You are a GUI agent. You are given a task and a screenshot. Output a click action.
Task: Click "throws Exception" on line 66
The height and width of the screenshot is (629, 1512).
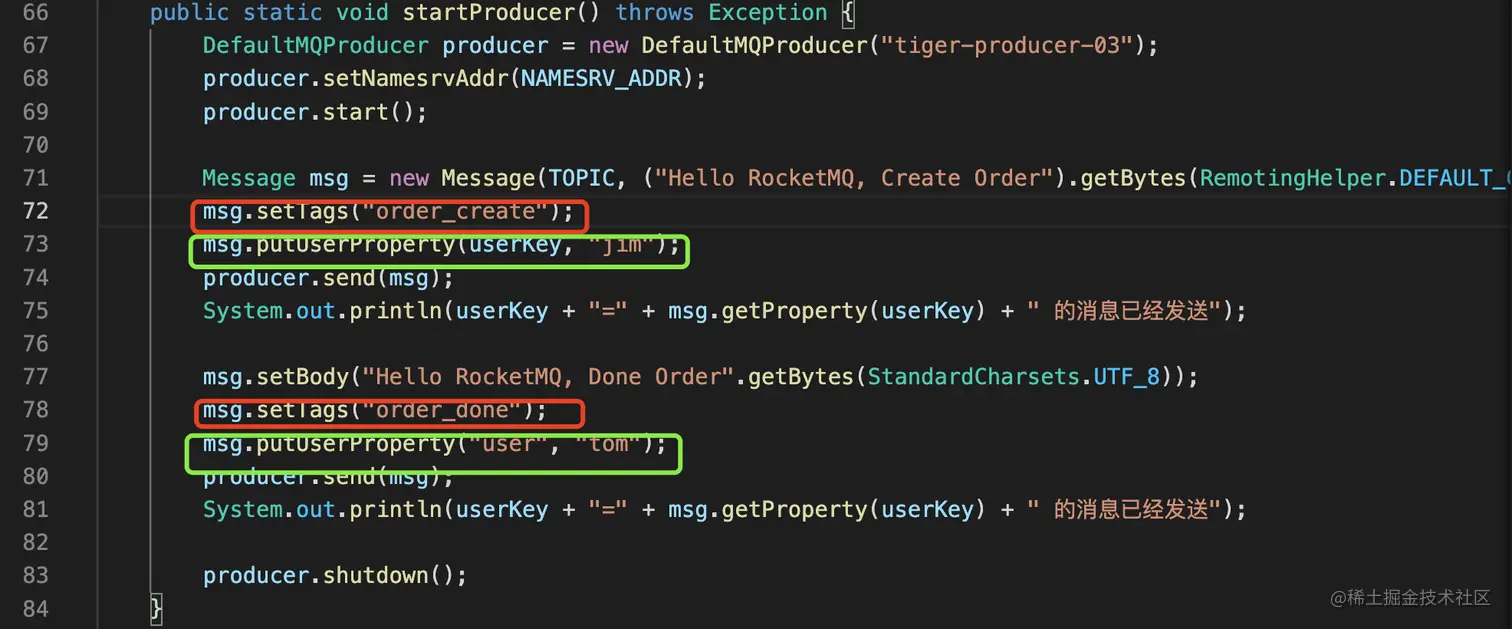(x=722, y=13)
